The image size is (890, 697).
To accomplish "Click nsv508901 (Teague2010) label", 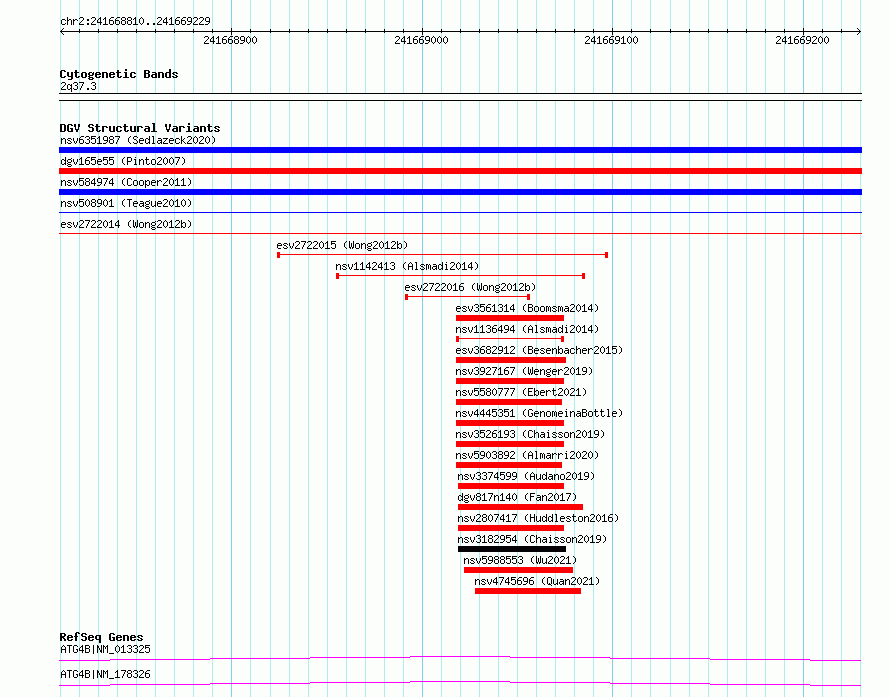I will coord(126,203).
